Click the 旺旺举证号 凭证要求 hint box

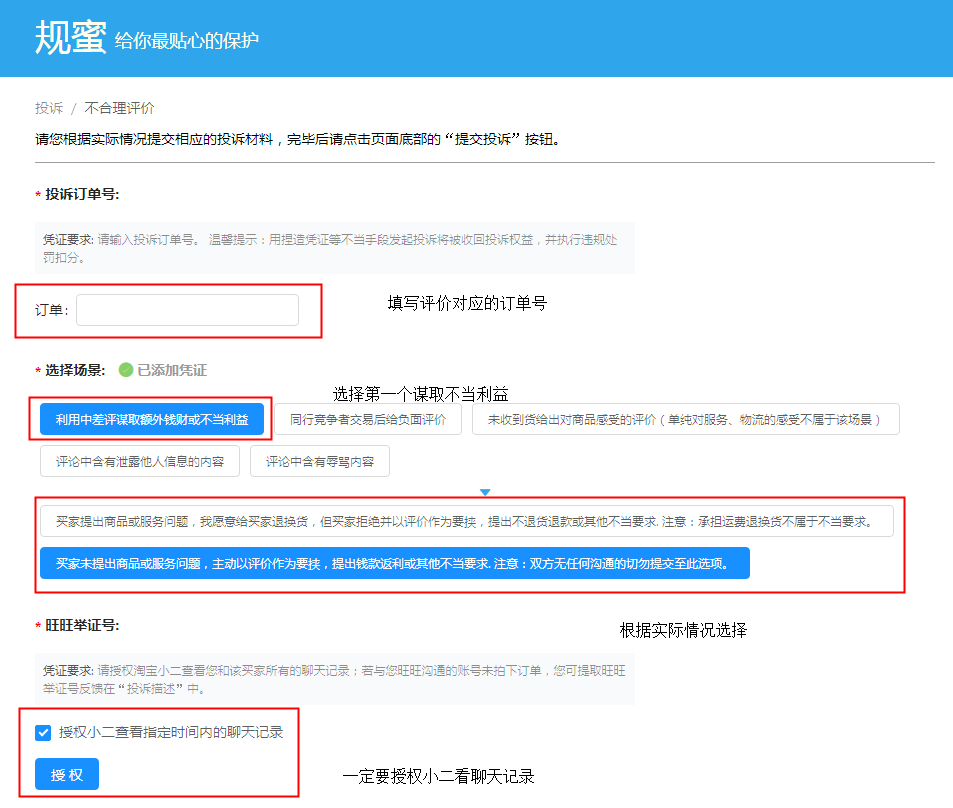click(334, 680)
